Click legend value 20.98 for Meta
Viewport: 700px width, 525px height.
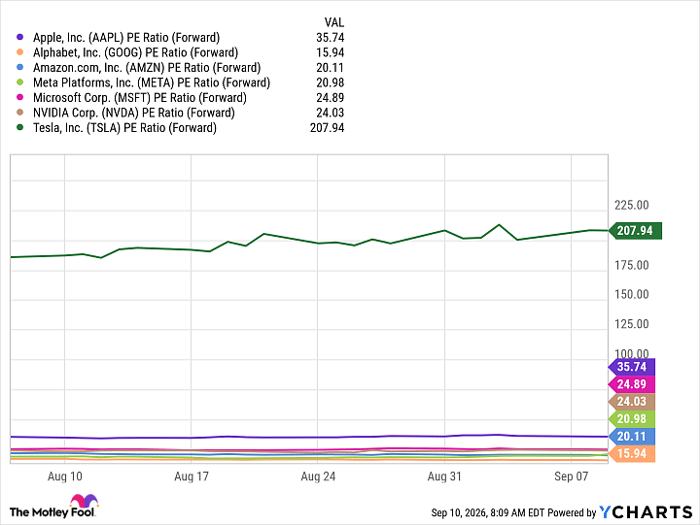[330, 83]
